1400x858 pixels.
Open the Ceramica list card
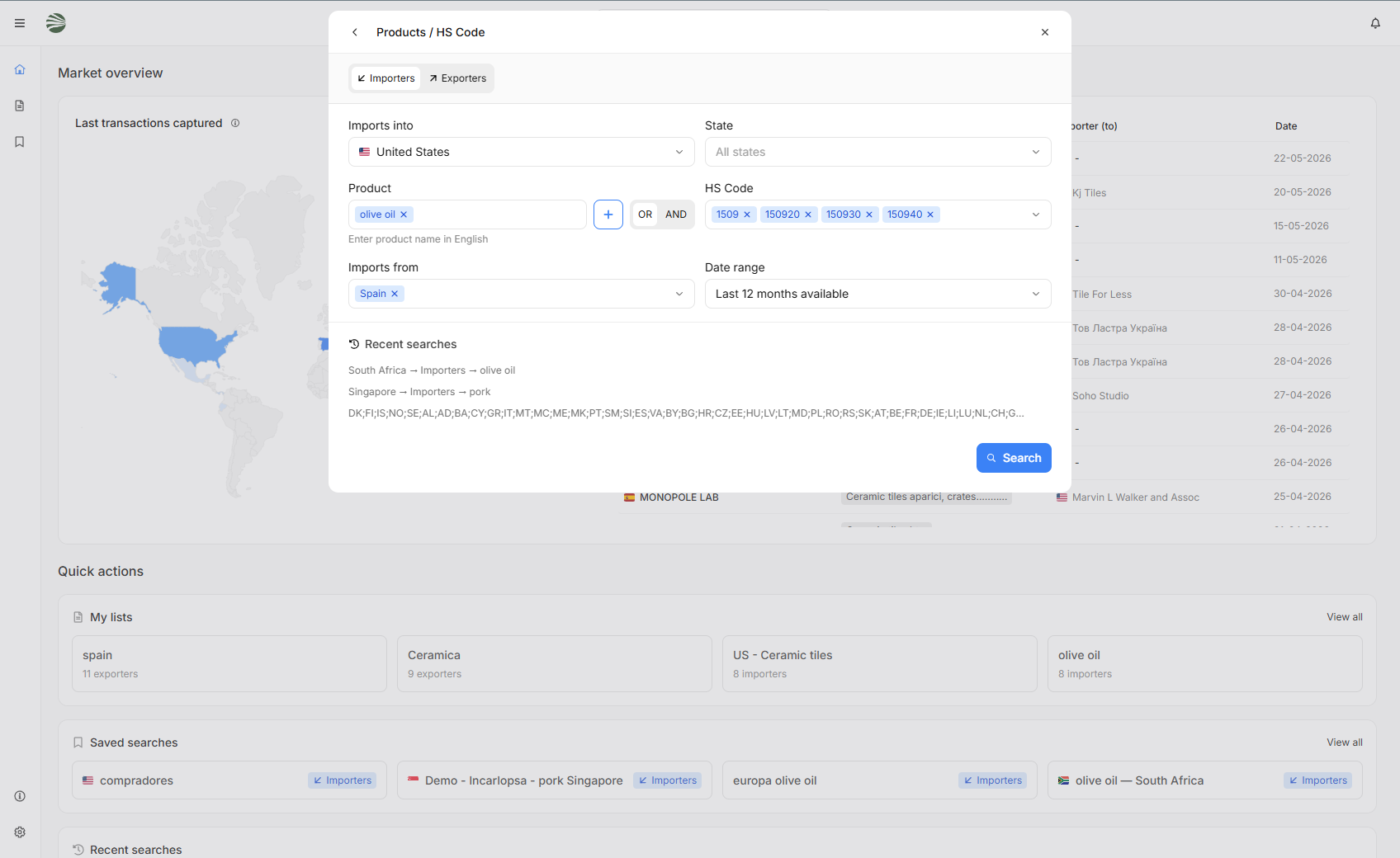point(555,663)
